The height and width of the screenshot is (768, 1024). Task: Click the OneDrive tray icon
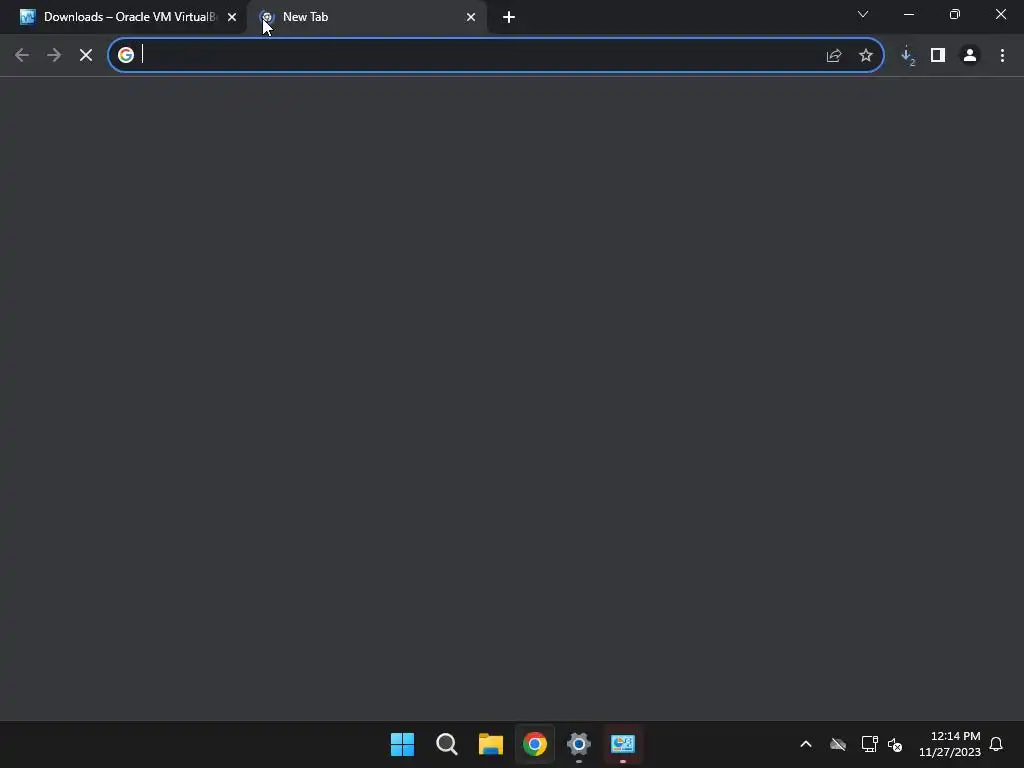click(838, 744)
